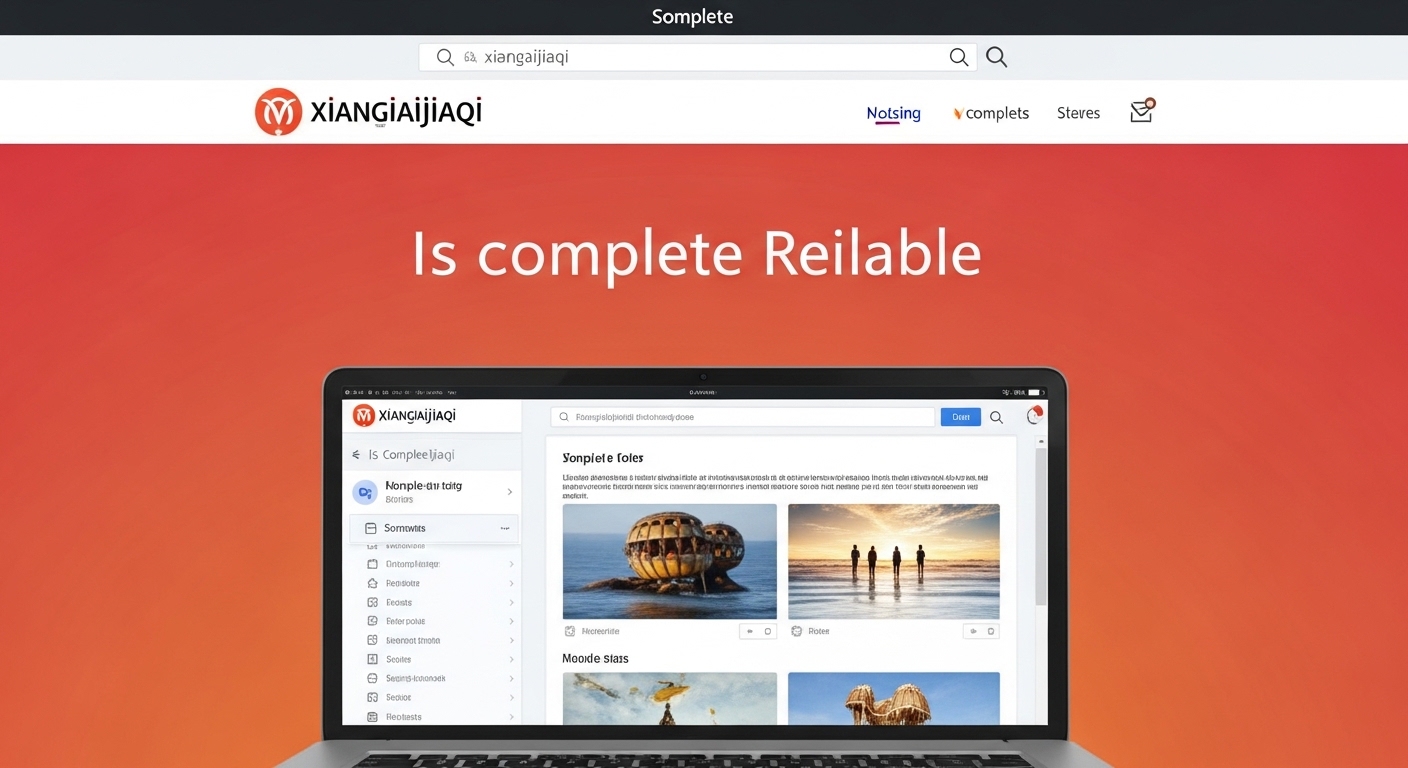This screenshot has height=768, width=1408.
Task: Open the profile avatar with red badge
Action: (1034, 417)
